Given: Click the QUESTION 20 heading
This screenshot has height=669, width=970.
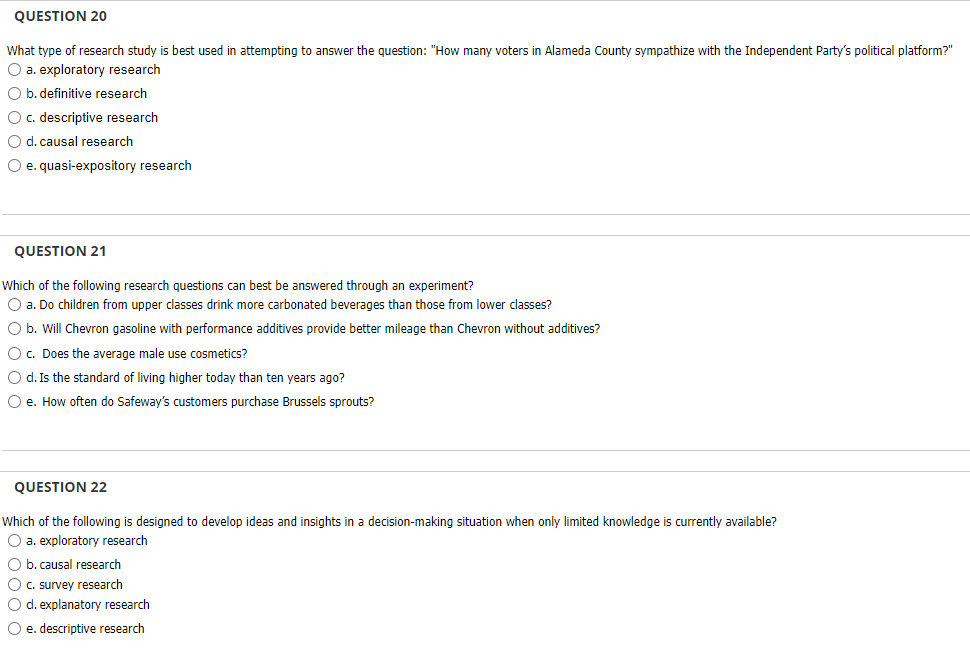Looking at the screenshot, I should pos(60,16).
